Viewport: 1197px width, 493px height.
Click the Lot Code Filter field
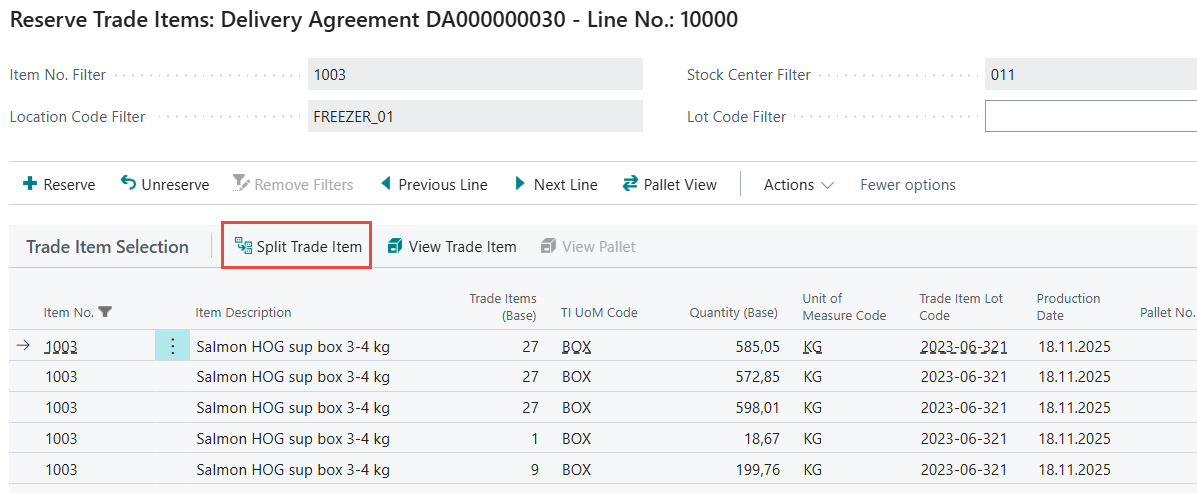coord(1090,117)
